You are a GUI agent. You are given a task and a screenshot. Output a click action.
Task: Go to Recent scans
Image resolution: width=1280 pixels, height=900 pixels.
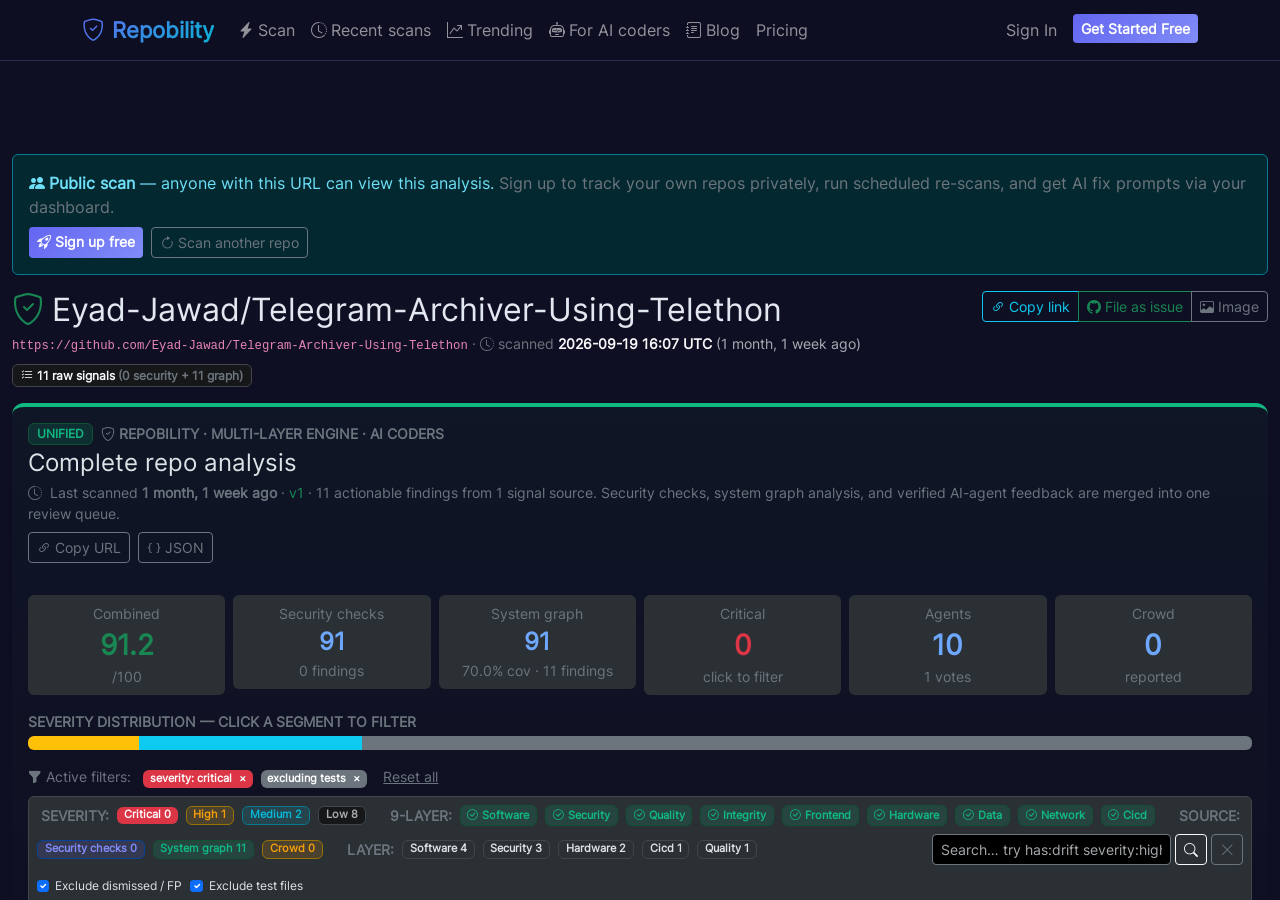[371, 30]
